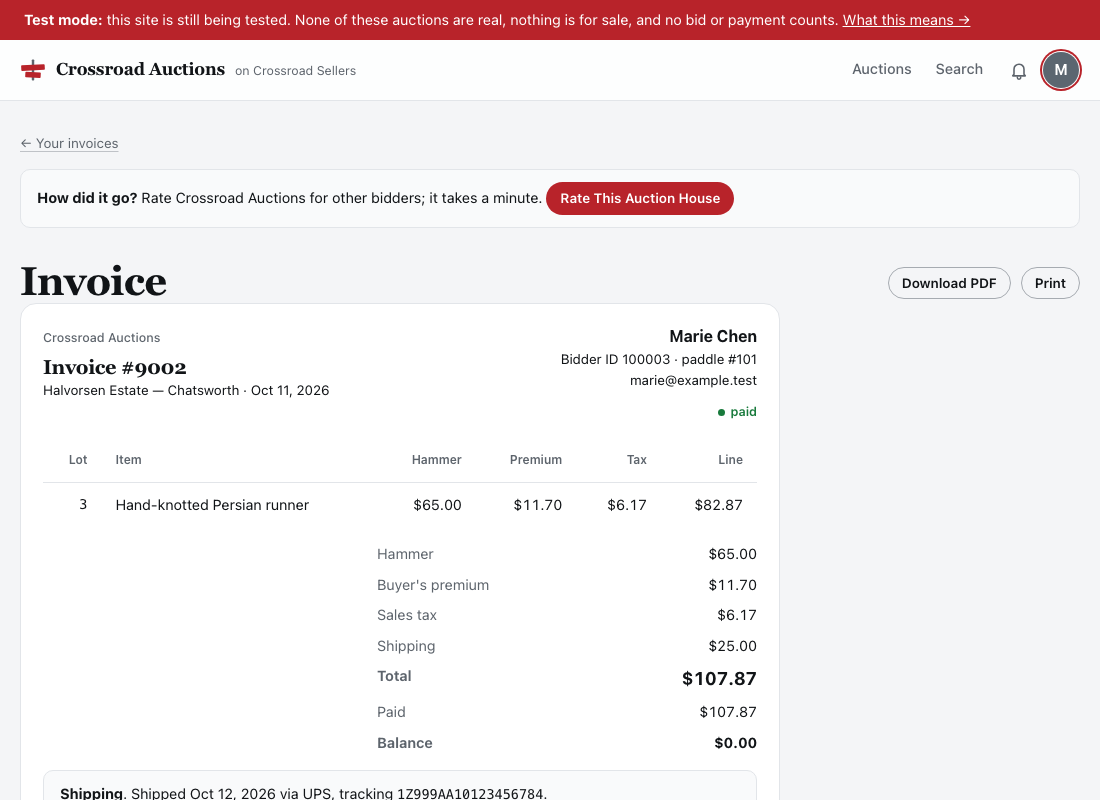
Task: Click the Marie Chen bidder name
Action: 713,337
